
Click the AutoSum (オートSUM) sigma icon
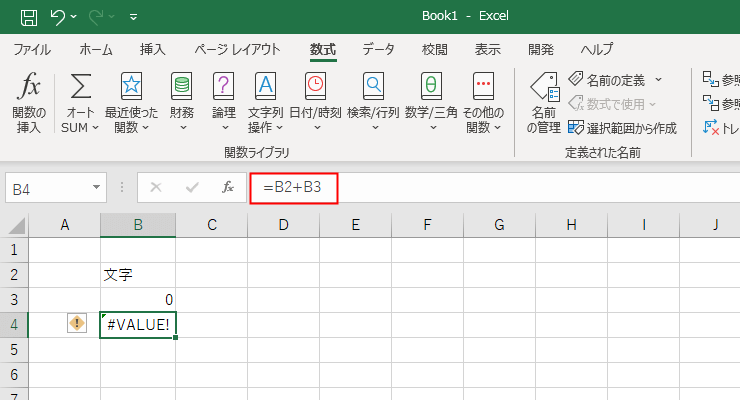pos(80,86)
